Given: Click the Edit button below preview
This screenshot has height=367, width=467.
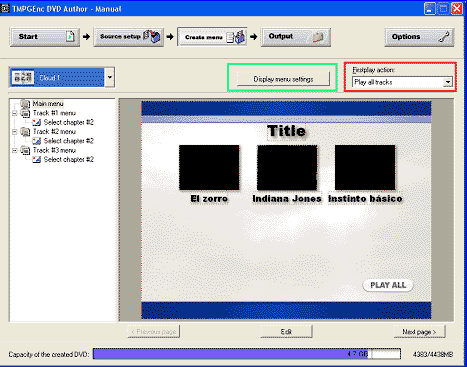Looking at the screenshot, I should tap(286, 332).
